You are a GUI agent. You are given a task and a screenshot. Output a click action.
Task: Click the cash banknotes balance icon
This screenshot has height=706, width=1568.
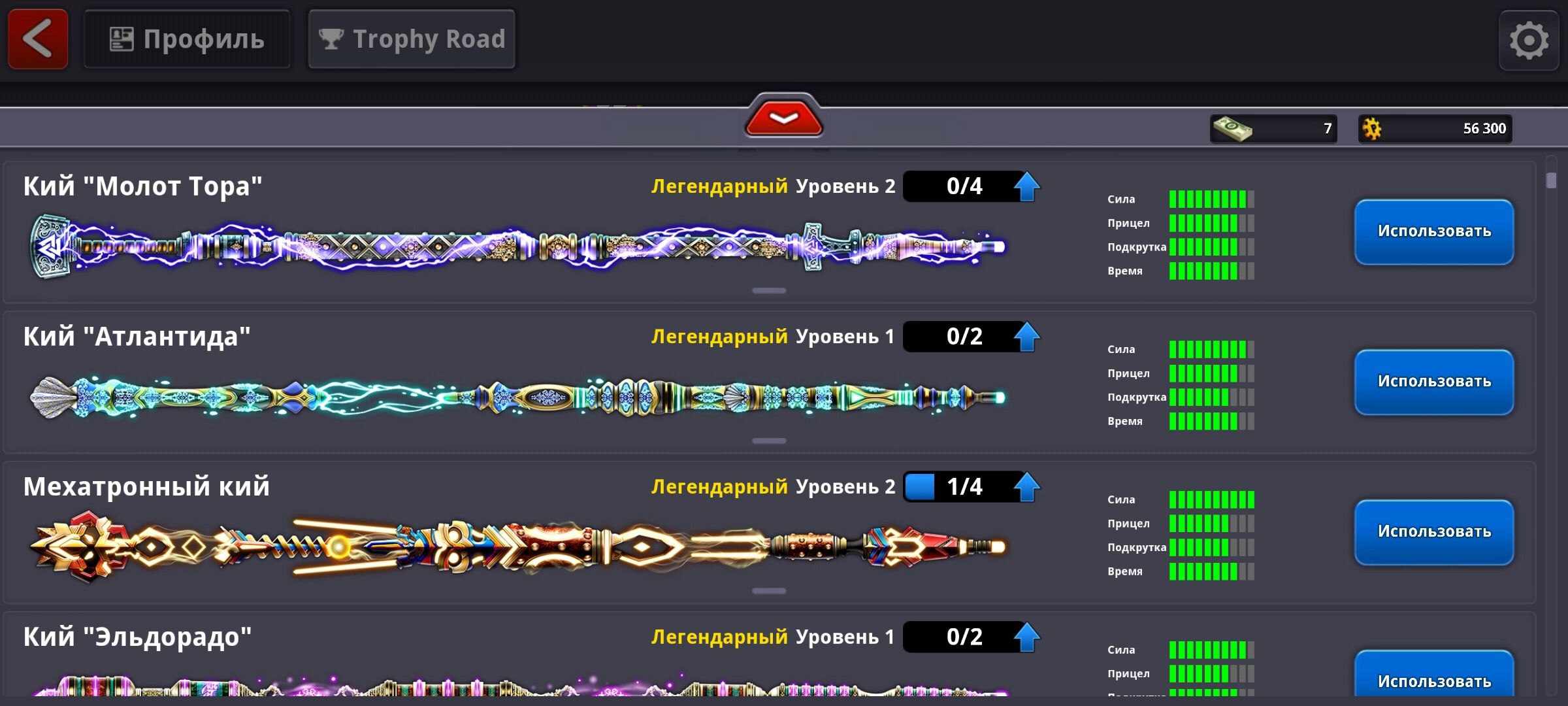(1232, 129)
